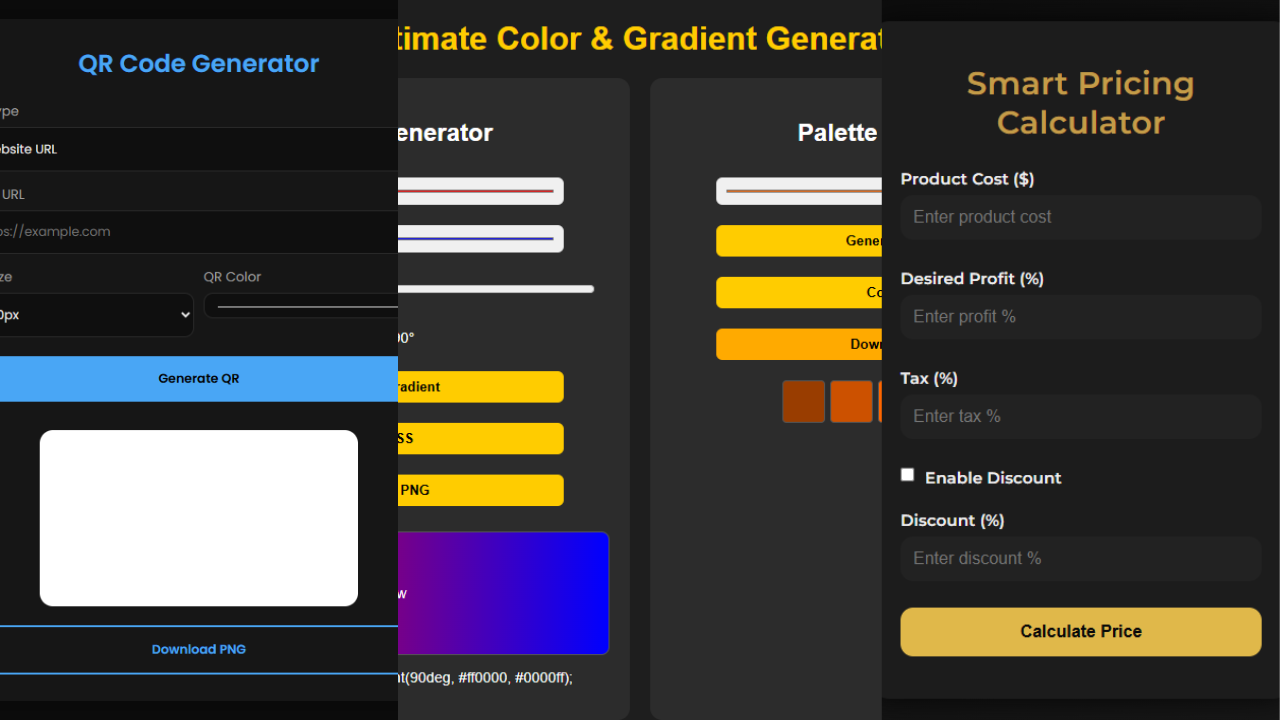Click the Copy CSS gradient button
The width and height of the screenshot is (1280, 720).
[480, 438]
